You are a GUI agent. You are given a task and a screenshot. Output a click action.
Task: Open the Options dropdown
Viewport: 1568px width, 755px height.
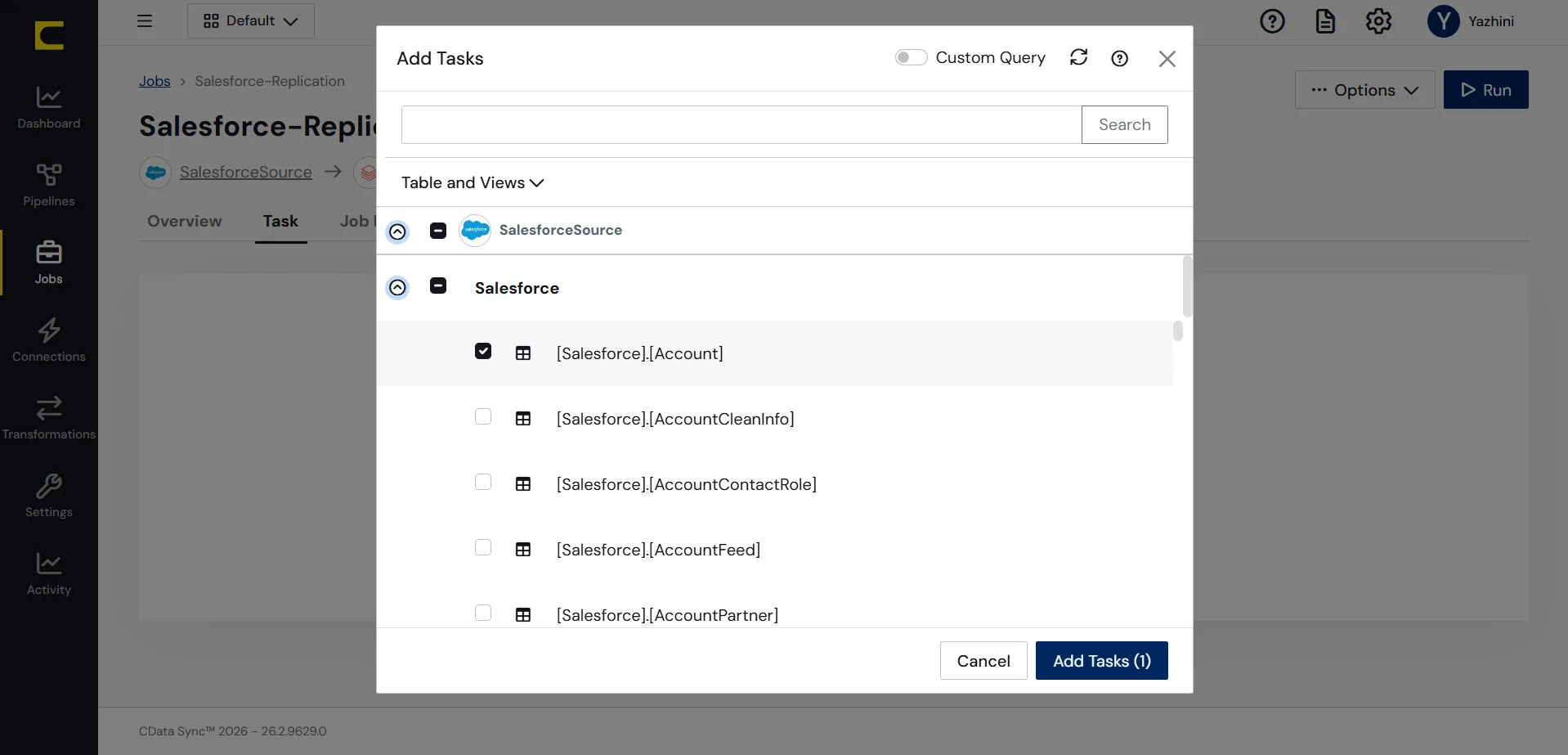(x=1364, y=90)
